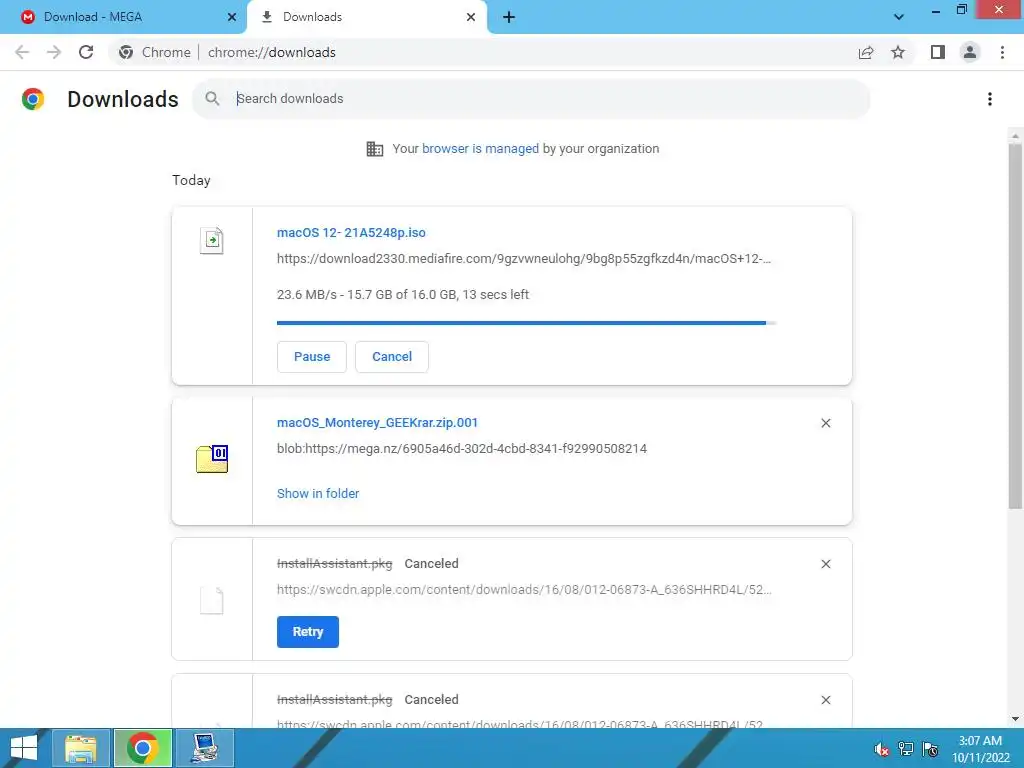Click the Chrome logo beside Downloads
Screen dimensions: 1024x768
[x=33, y=99]
